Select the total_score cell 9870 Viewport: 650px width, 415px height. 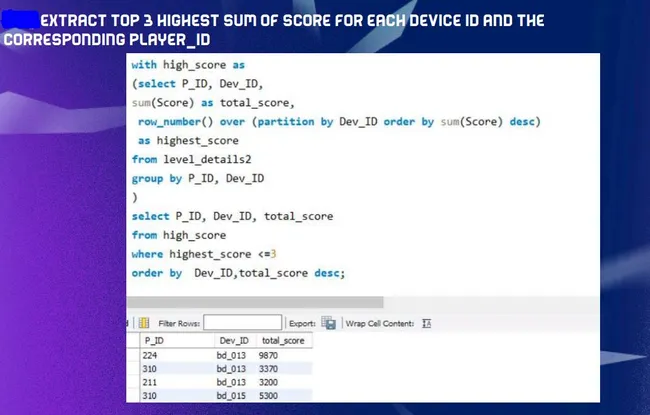tap(284, 355)
